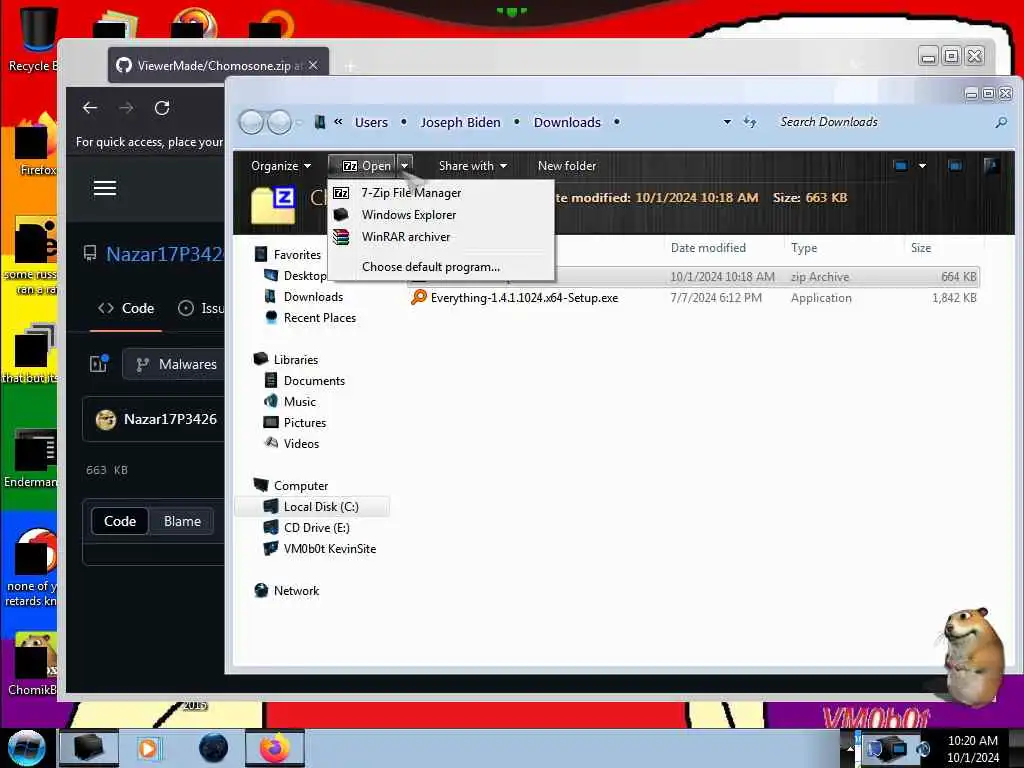This screenshot has height=768, width=1024.
Task: Open the Organize menu
Action: [x=281, y=166]
